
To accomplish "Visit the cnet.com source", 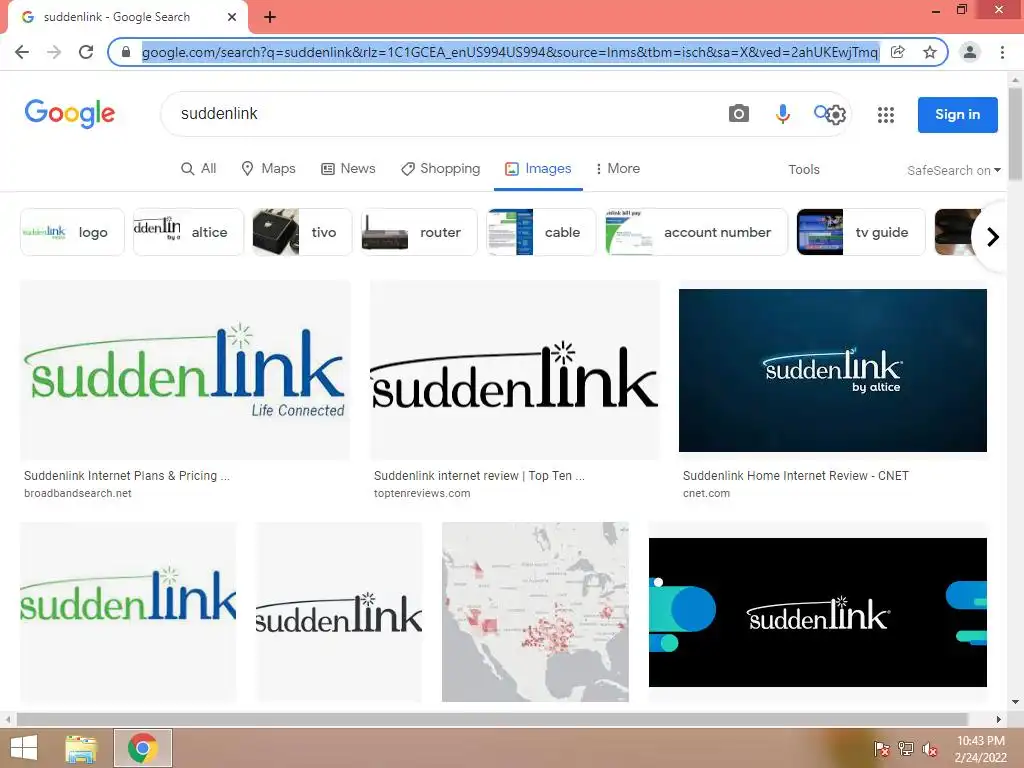I will click(x=706, y=493).
